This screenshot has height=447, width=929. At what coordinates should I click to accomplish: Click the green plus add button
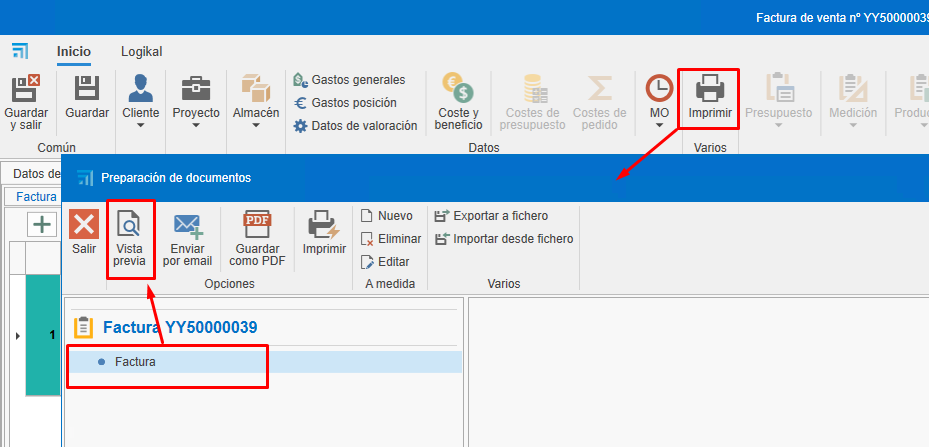coord(42,225)
